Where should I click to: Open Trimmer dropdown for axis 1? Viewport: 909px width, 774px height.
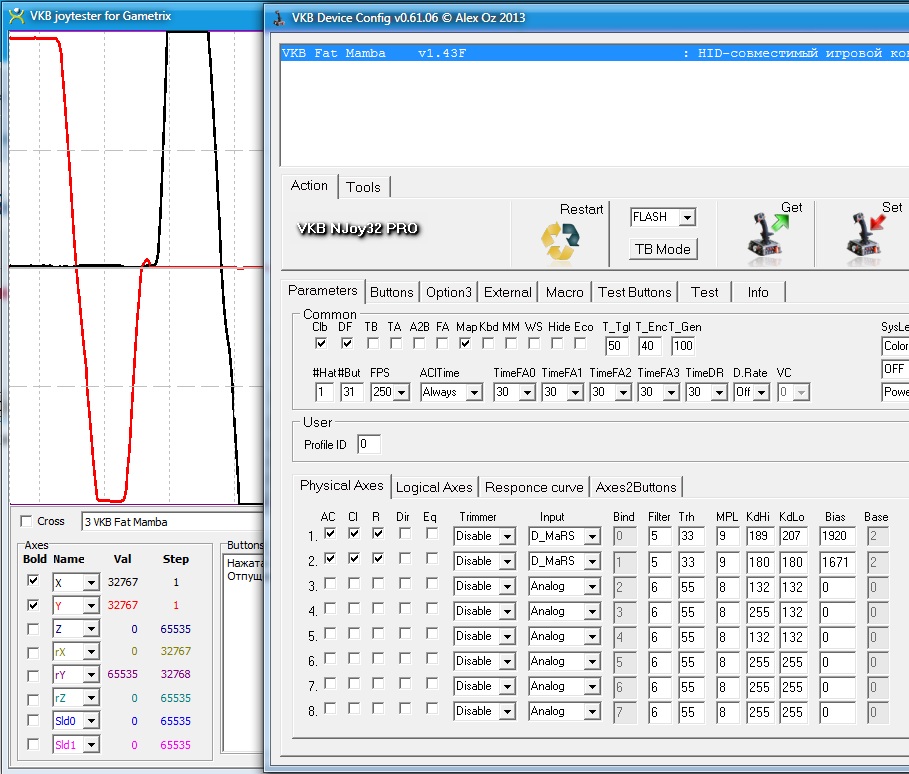pos(507,536)
